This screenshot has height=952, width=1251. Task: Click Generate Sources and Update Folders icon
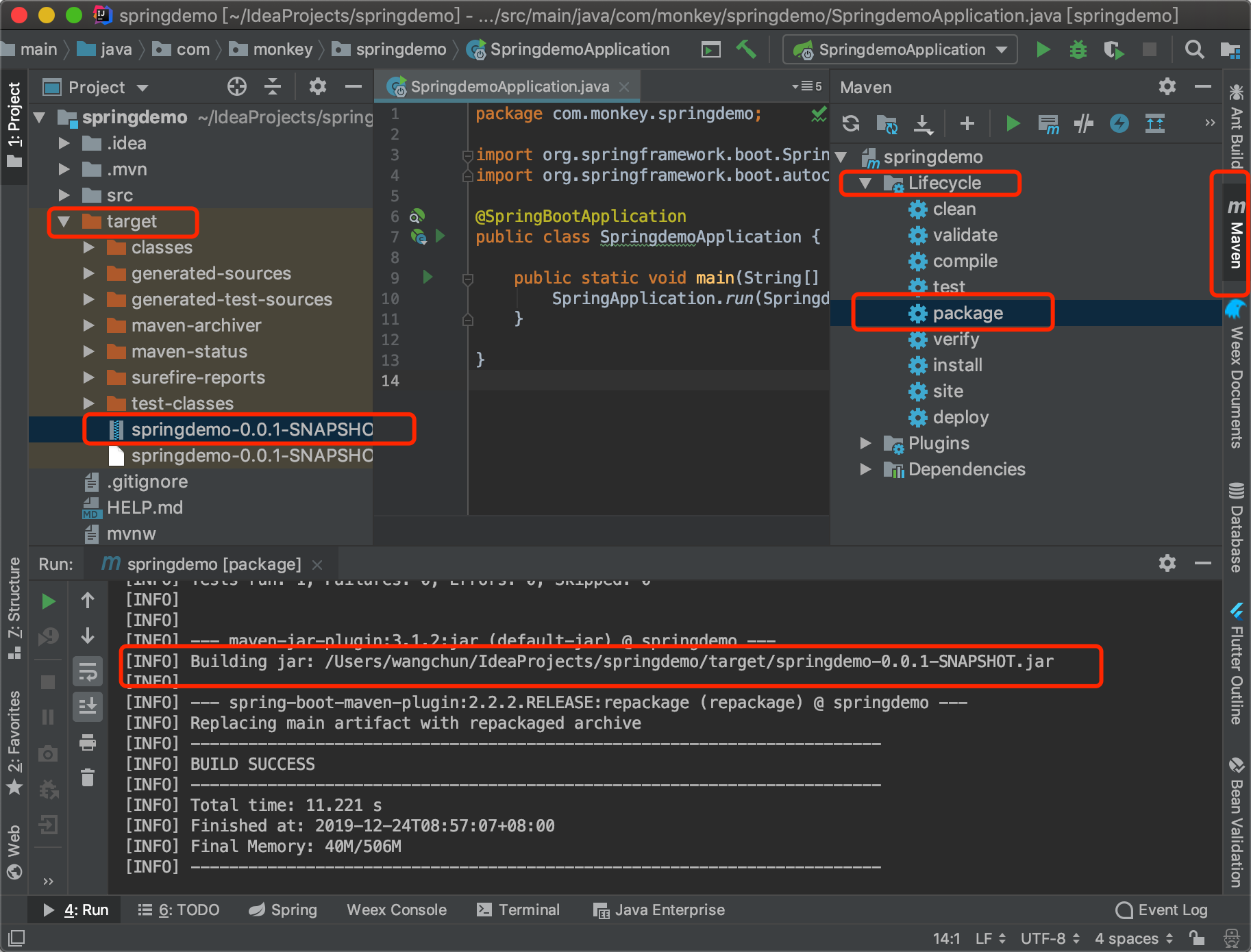887,124
